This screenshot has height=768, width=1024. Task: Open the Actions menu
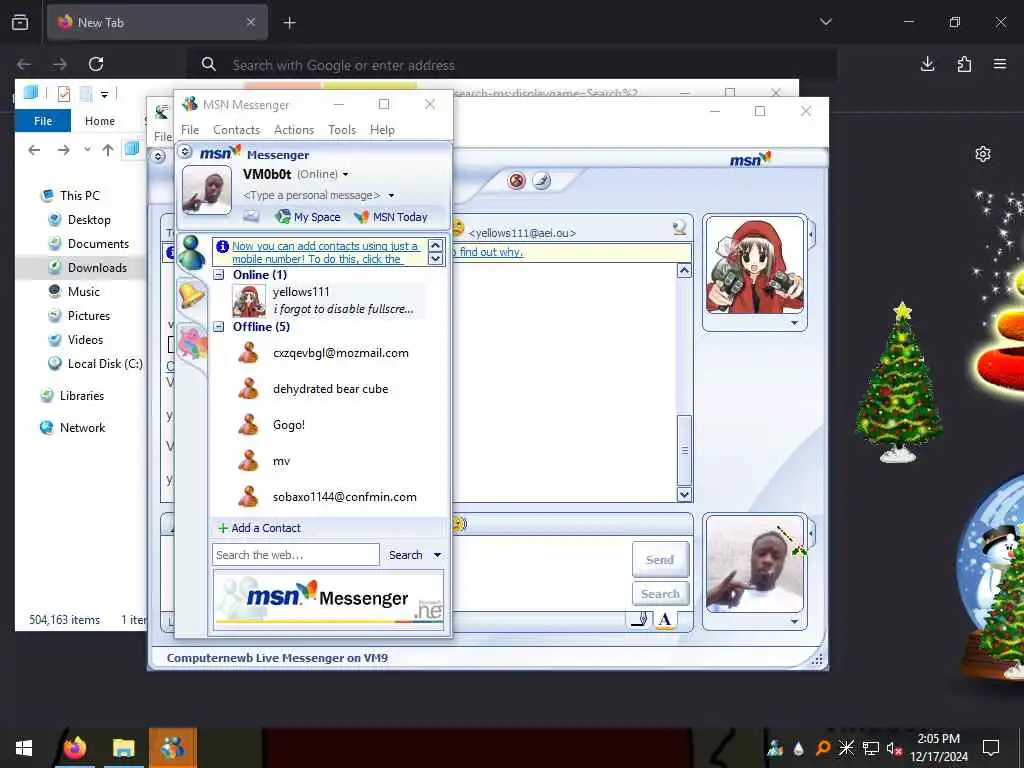pos(294,129)
